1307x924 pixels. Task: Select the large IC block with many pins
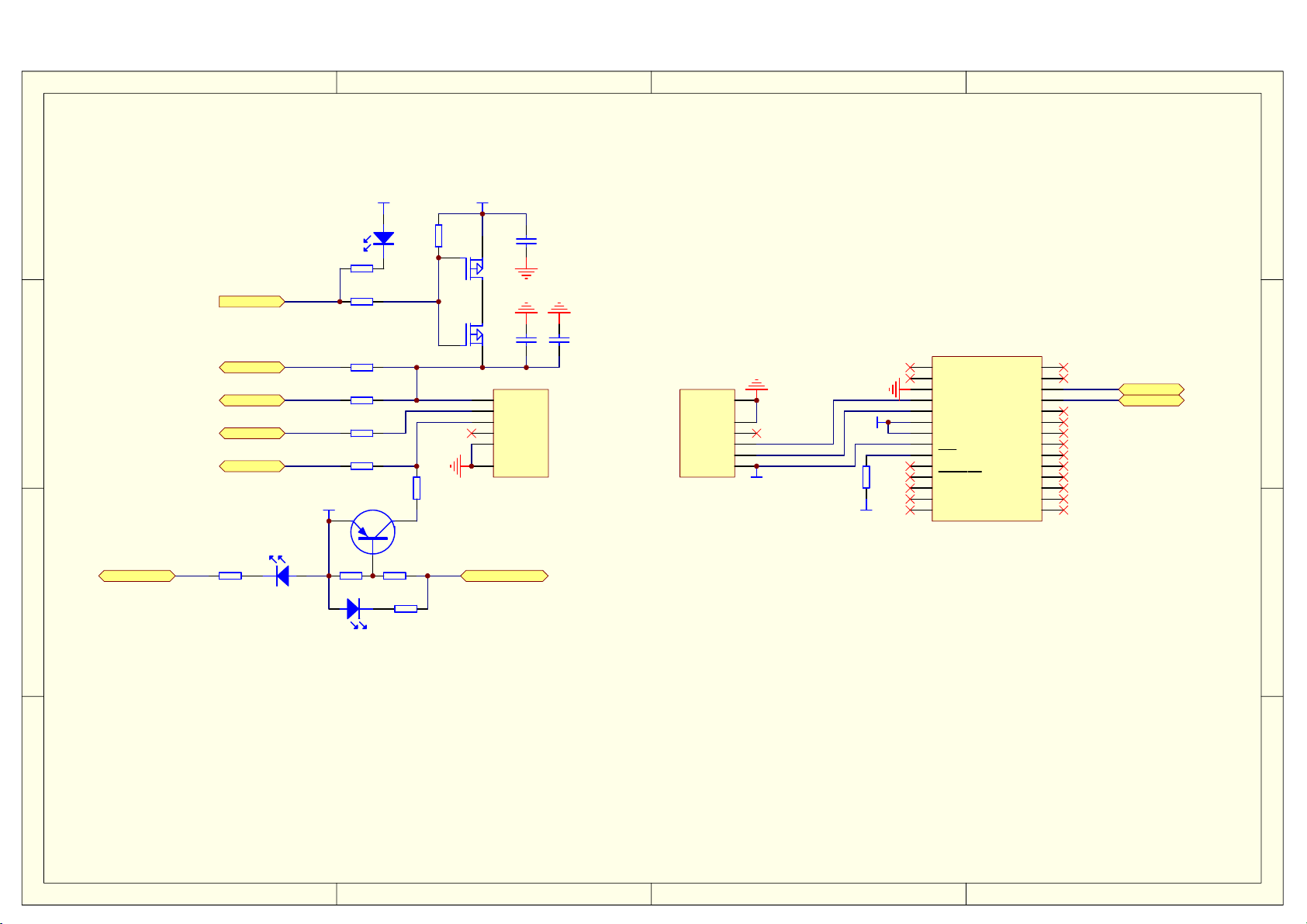coord(987,438)
